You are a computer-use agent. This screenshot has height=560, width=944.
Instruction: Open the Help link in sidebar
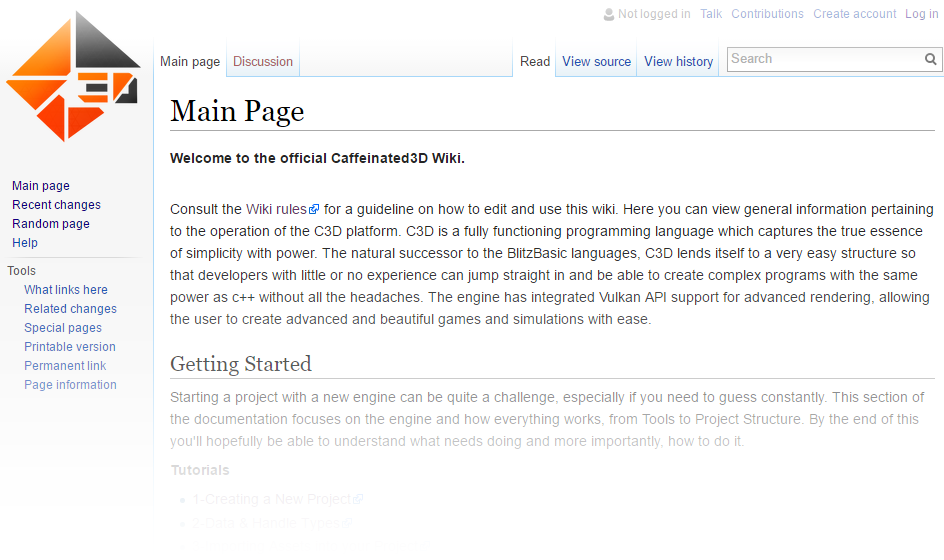pos(25,243)
